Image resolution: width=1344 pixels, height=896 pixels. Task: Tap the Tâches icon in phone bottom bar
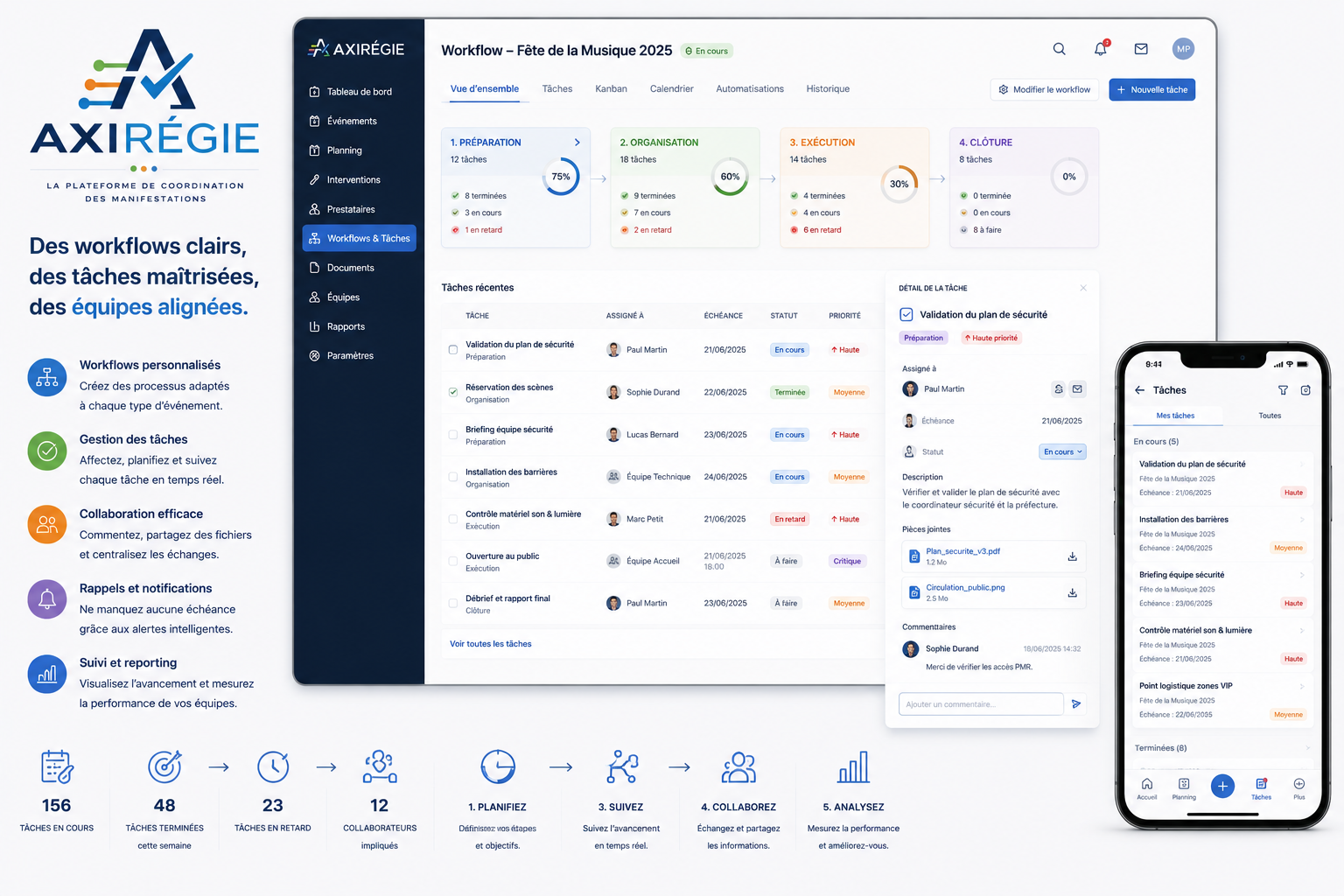pyautogui.click(x=1261, y=784)
